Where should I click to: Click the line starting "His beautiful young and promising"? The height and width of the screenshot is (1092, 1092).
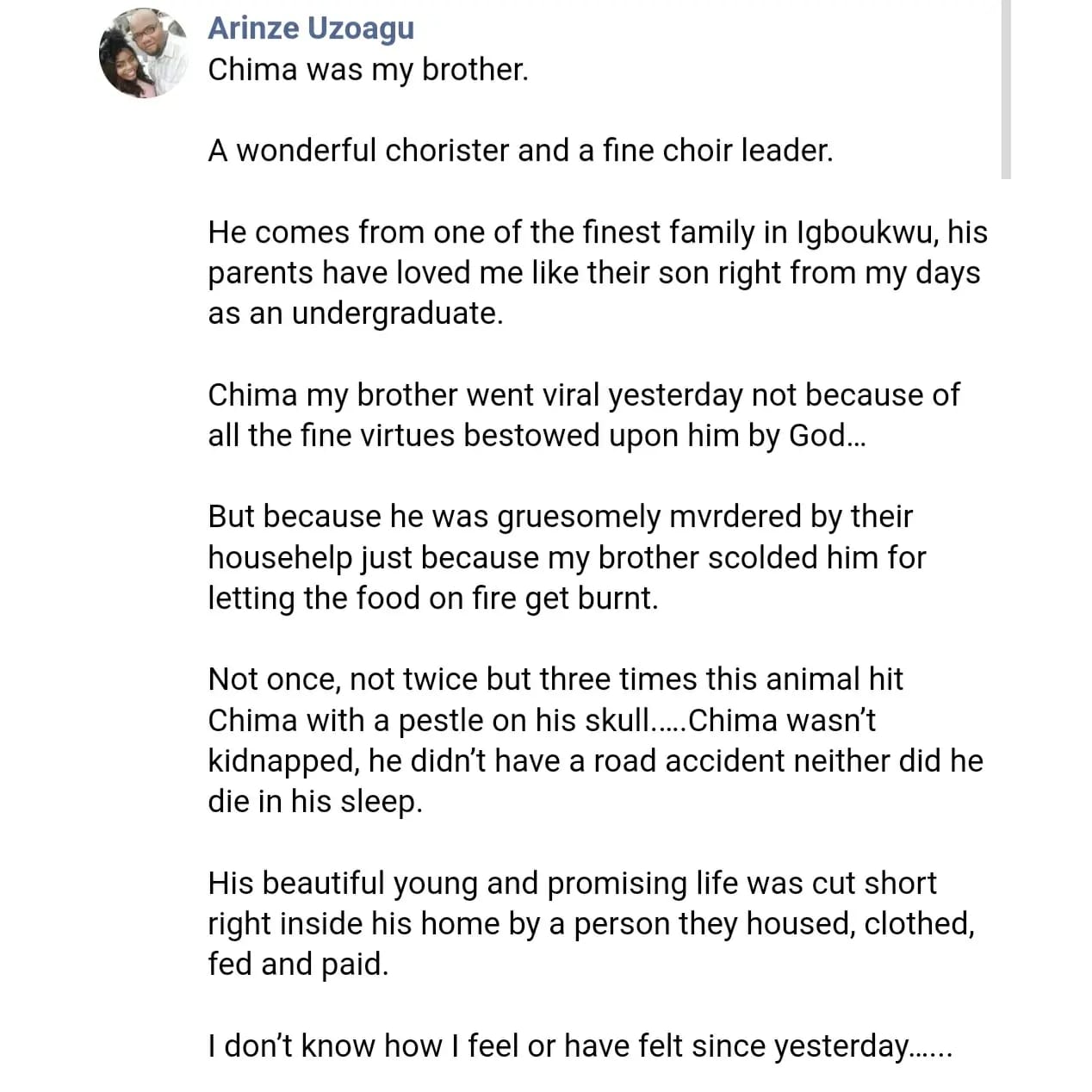pos(572,884)
